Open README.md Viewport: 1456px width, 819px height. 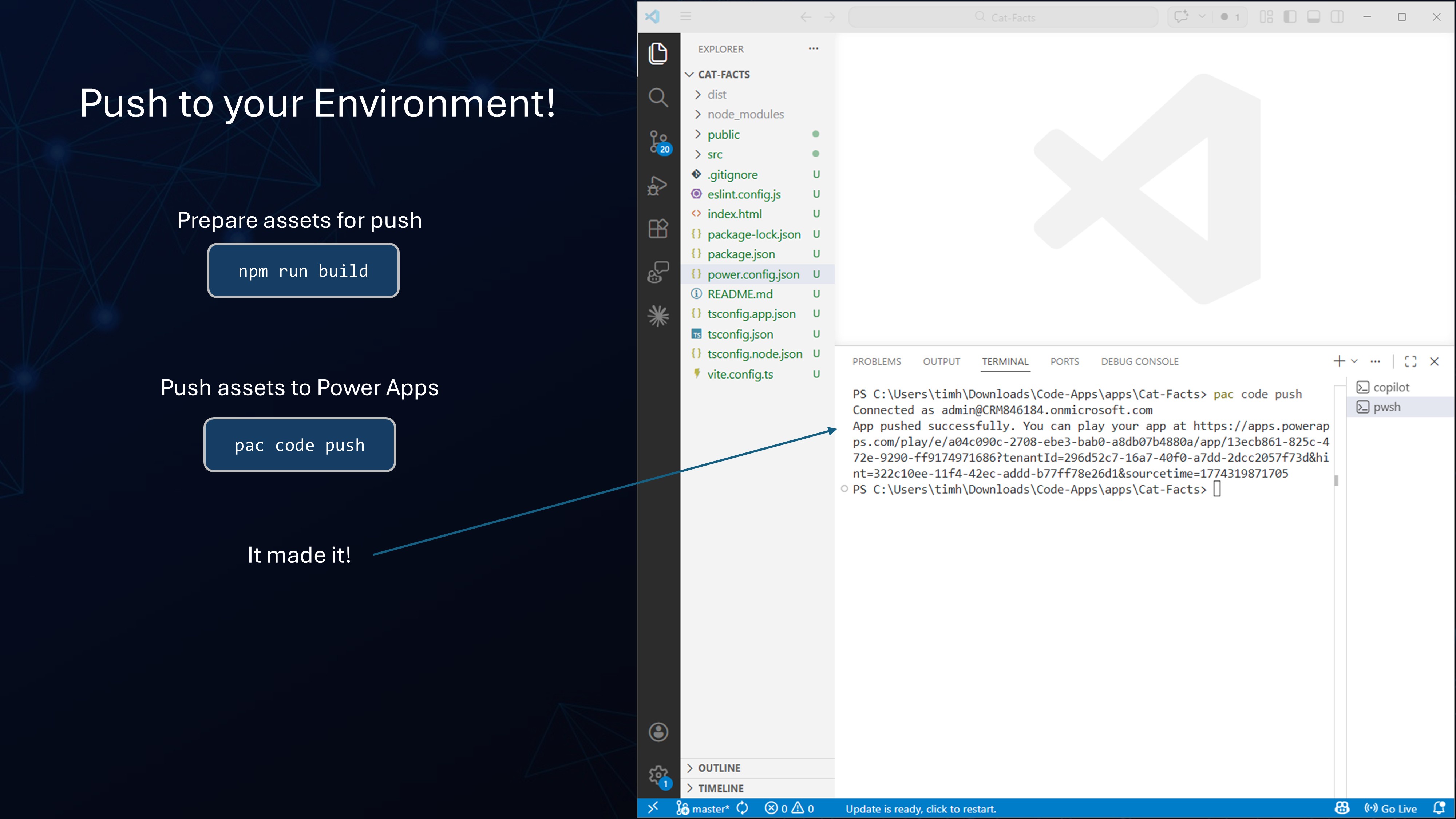pos(757,294)
